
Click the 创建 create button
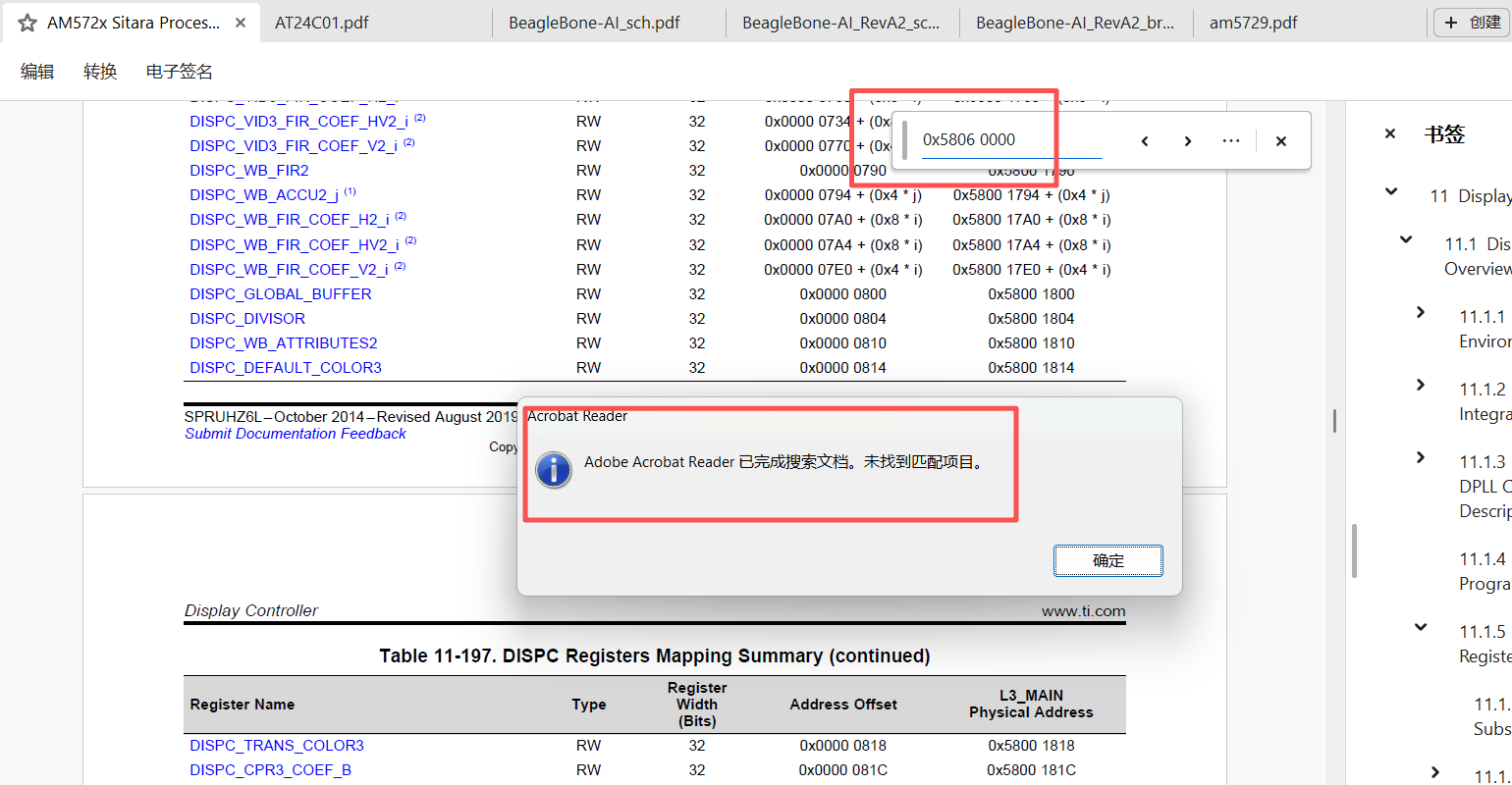[1472, 23]
